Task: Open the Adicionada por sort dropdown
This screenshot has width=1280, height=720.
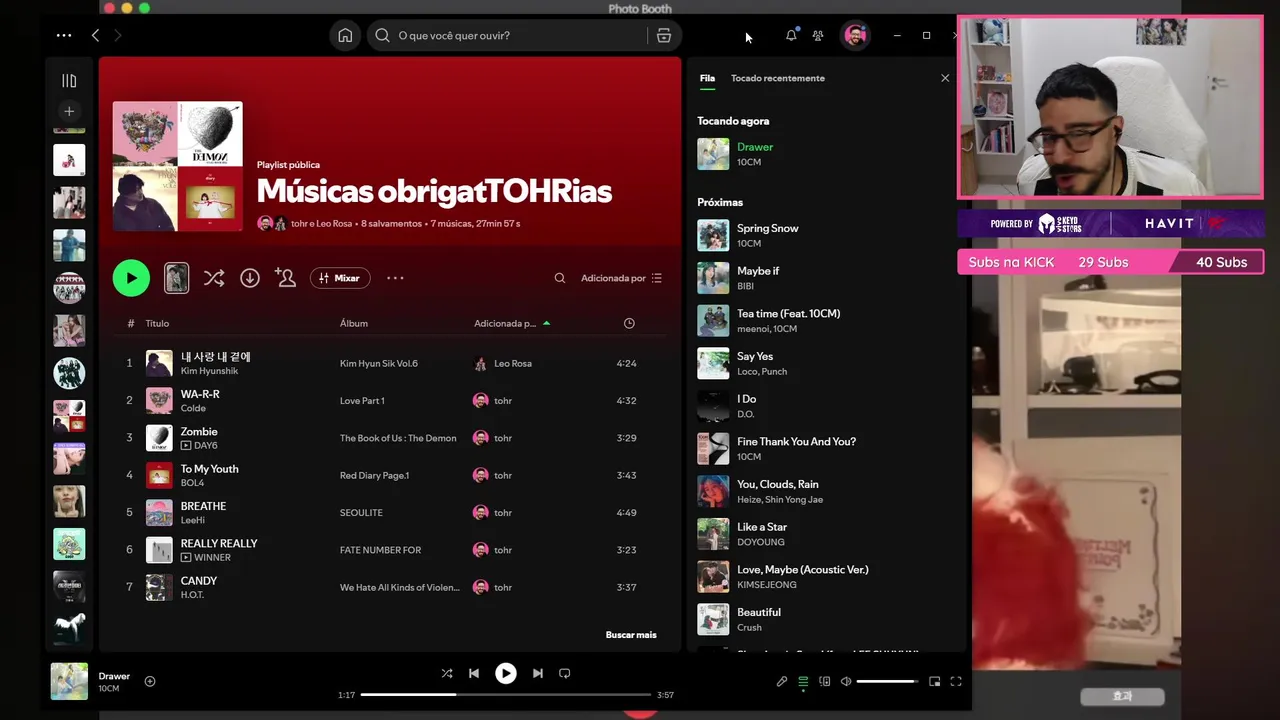Action: [x=621, y=278]
